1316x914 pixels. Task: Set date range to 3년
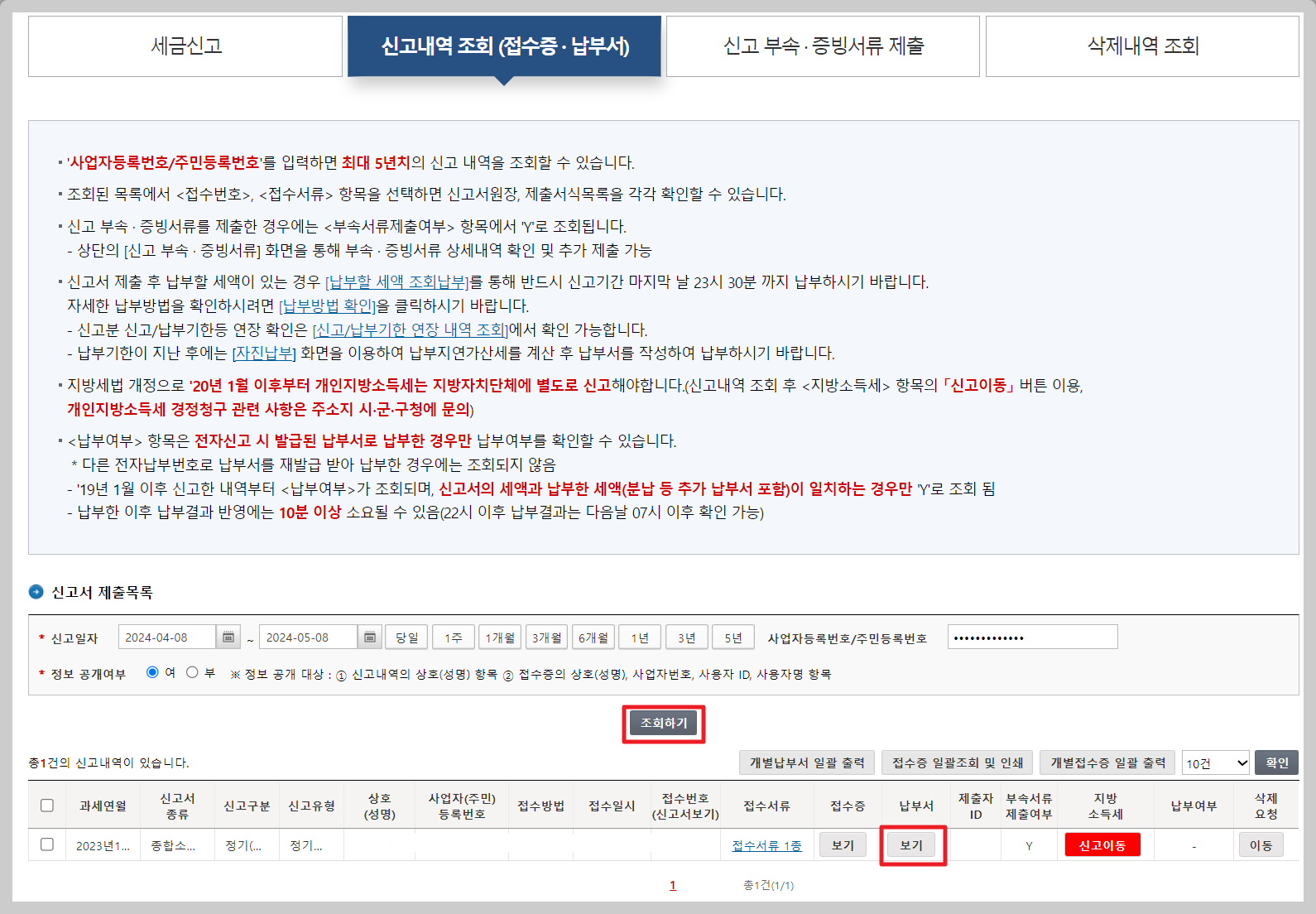(x=686, y=637)
